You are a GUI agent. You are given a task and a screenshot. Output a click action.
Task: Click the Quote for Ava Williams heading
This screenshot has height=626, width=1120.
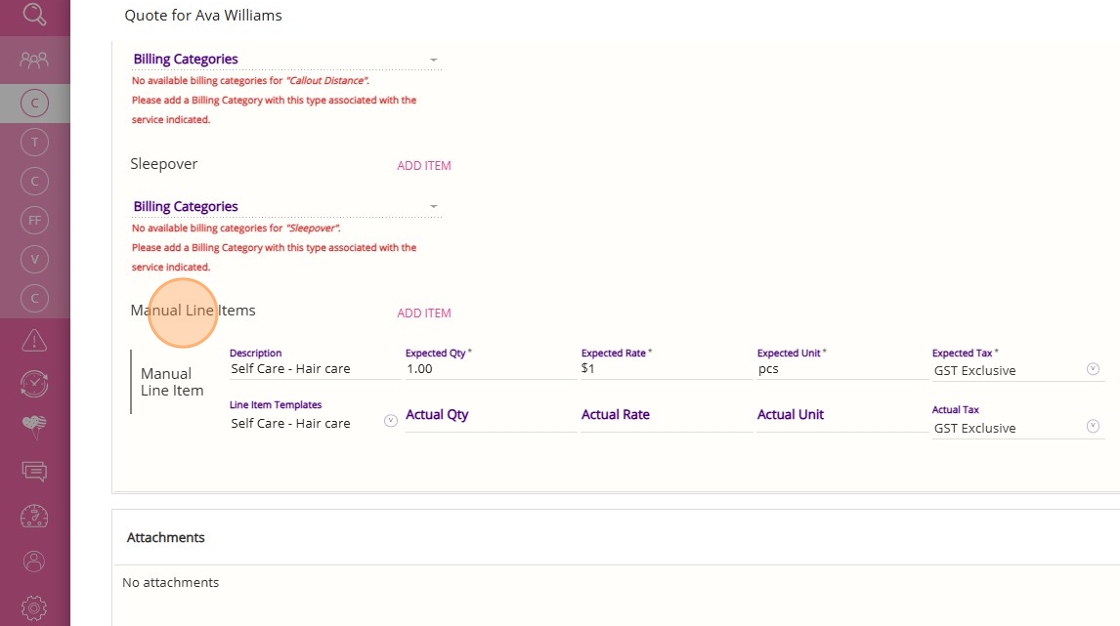pos(203,16)
